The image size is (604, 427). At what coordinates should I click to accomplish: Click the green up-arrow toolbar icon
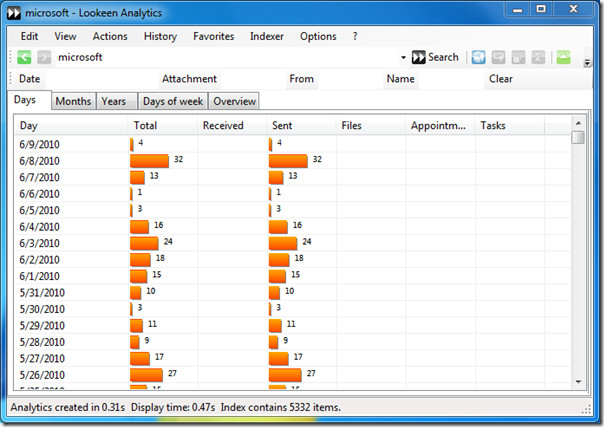(x=563, y=57)
